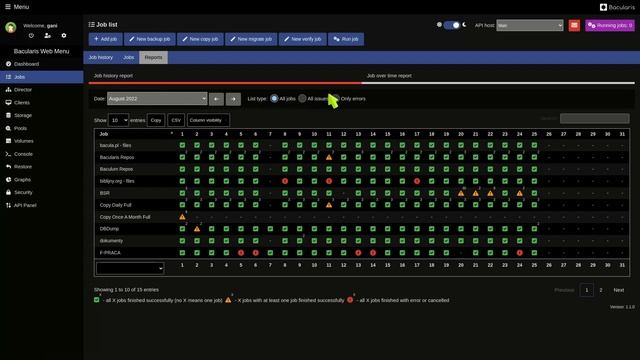Sort by the Job column header
The height and width of the screenshot is (360, 640).
coord(135,134)
